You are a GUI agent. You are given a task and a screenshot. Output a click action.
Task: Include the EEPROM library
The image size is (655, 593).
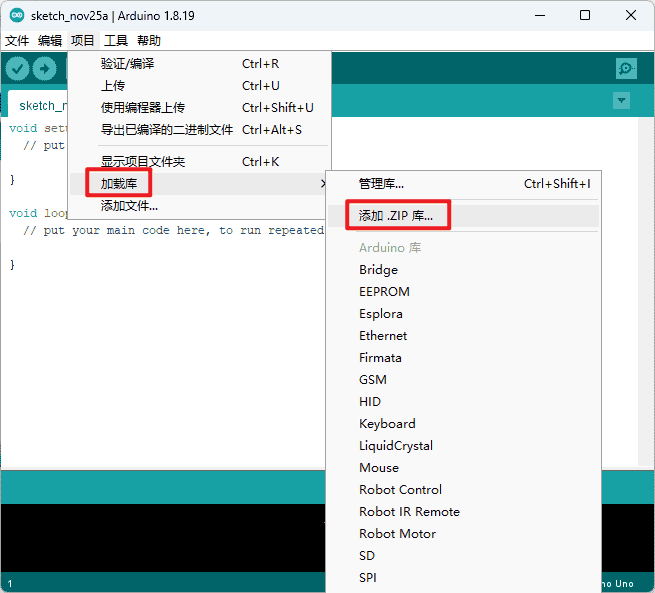point(463,291)
